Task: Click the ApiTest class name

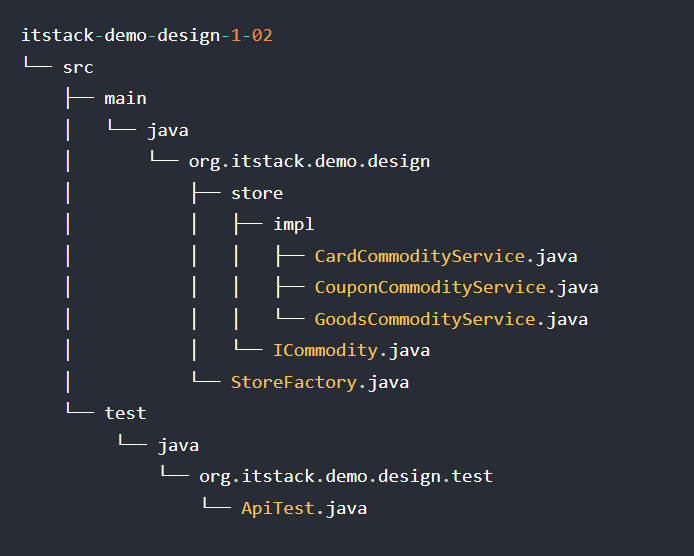Action: coord(278,508)
